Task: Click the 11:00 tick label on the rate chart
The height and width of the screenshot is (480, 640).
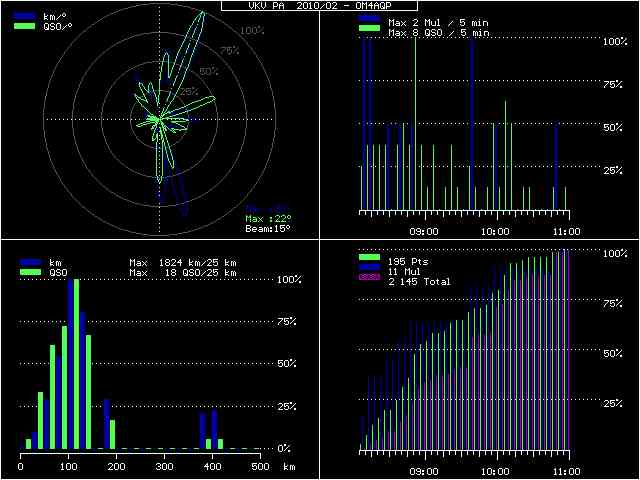Action: [565, 231]
